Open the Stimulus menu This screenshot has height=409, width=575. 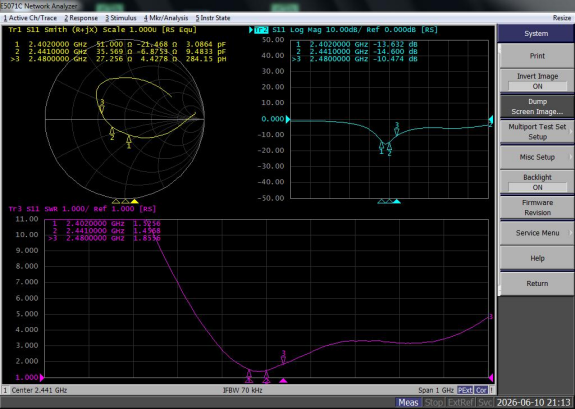point(121,18)
